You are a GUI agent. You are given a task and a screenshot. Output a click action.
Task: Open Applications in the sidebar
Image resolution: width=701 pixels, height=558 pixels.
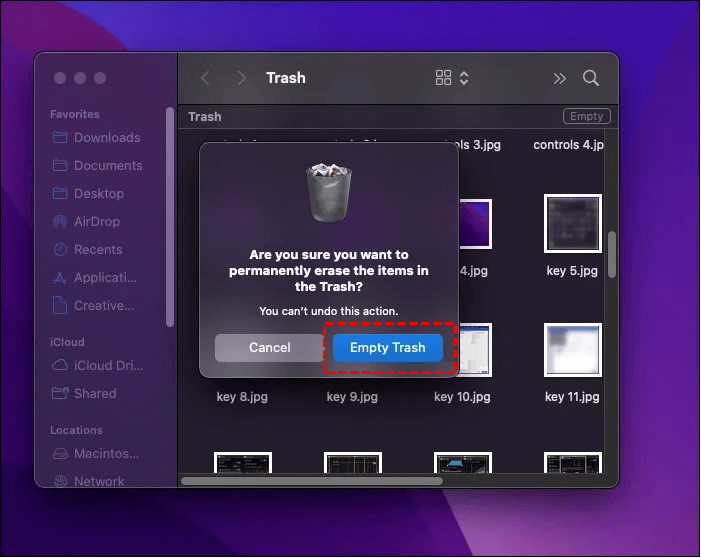(x=103, y=278)
